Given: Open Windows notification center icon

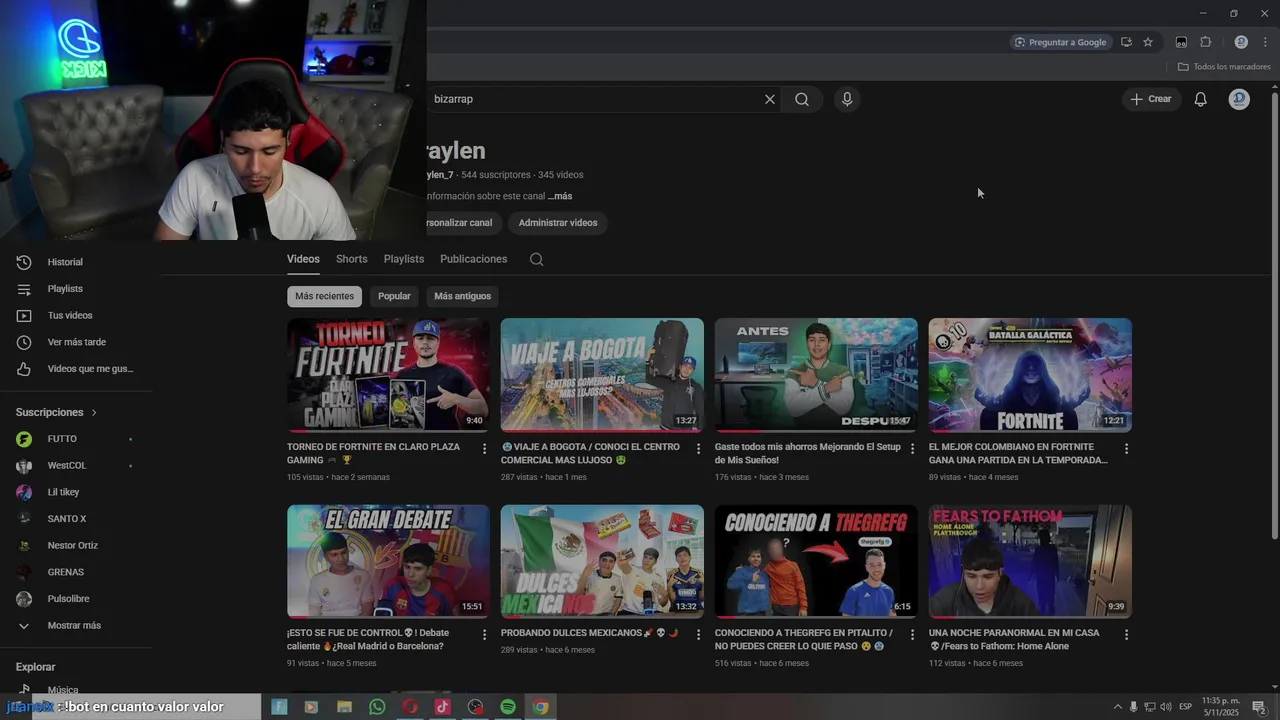Looking at the screenshot, I should tap(1260, 707).
